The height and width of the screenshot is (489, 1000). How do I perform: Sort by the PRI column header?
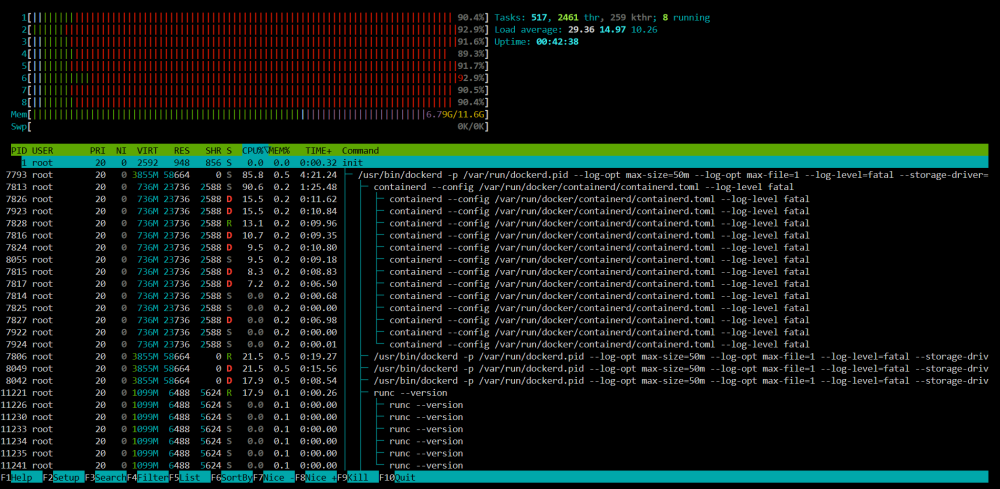coord(98,150)
